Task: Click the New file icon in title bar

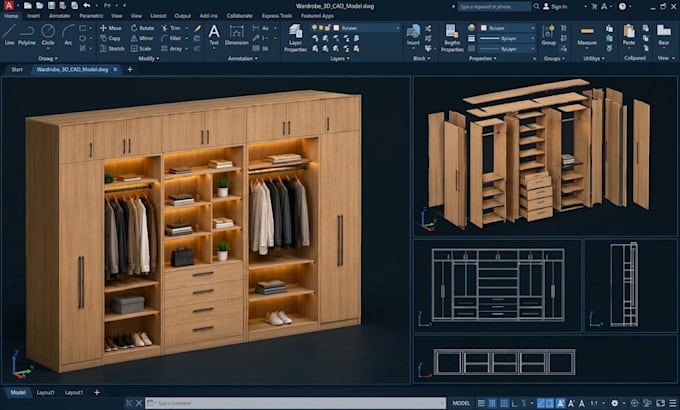Action: point(28,6)
